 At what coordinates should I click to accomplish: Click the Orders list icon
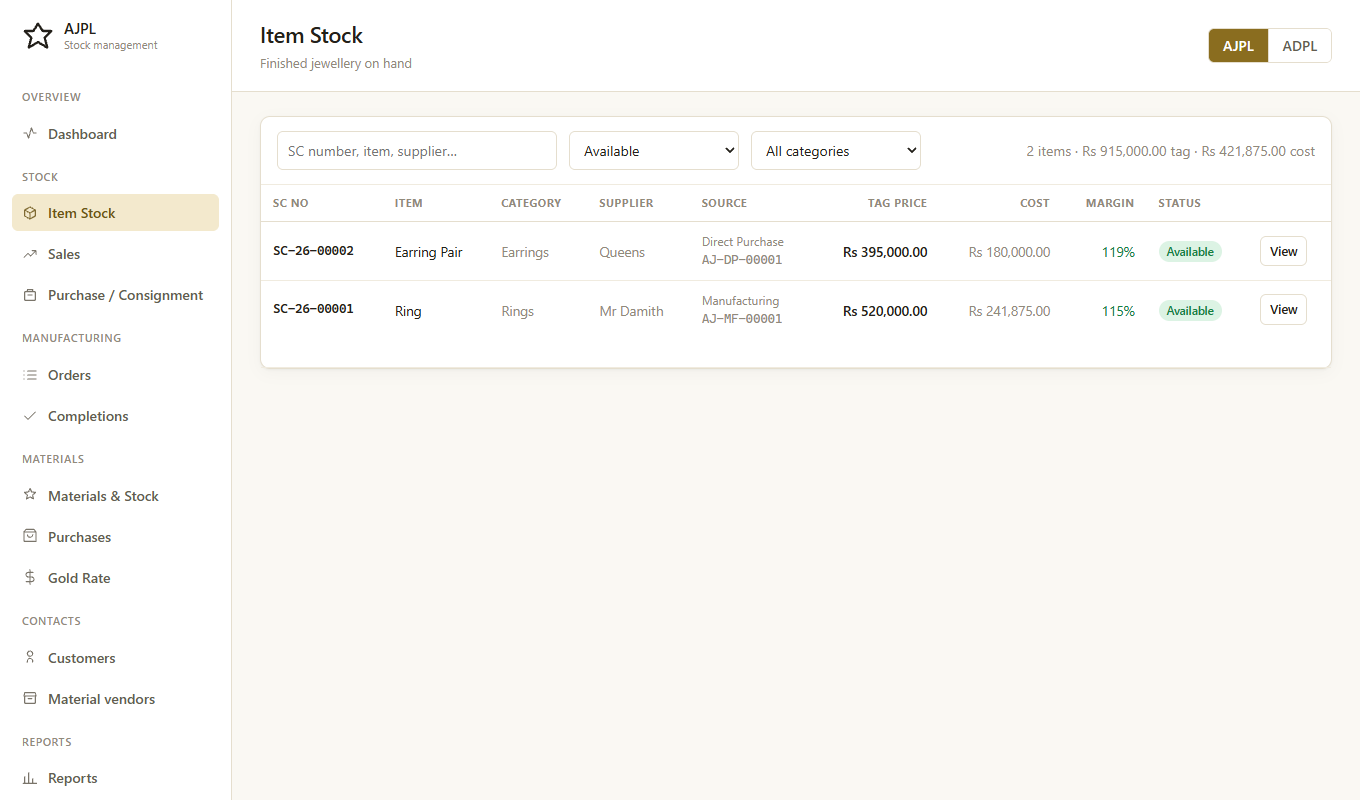point(30,375)
